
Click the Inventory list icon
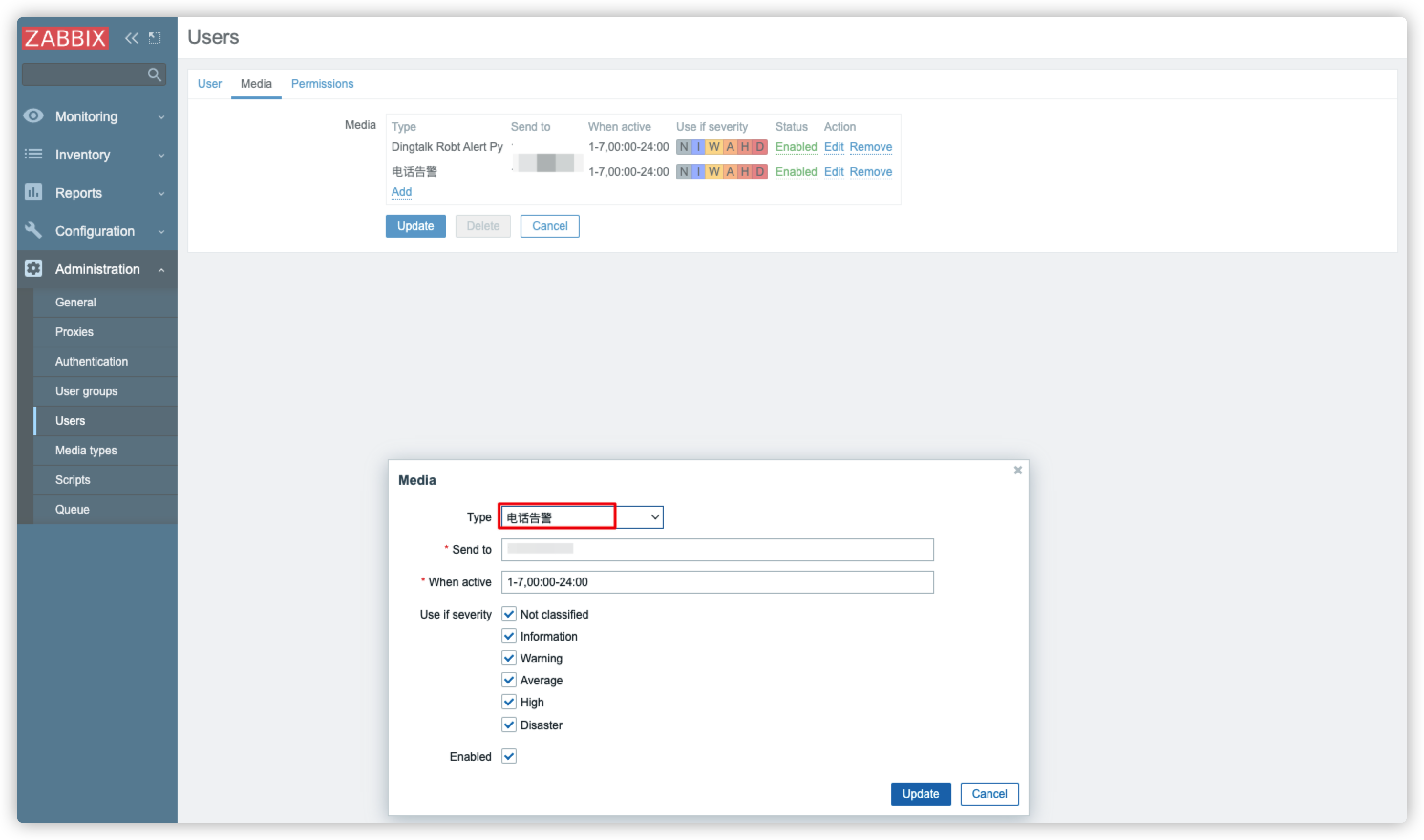[x=33, y=154]
